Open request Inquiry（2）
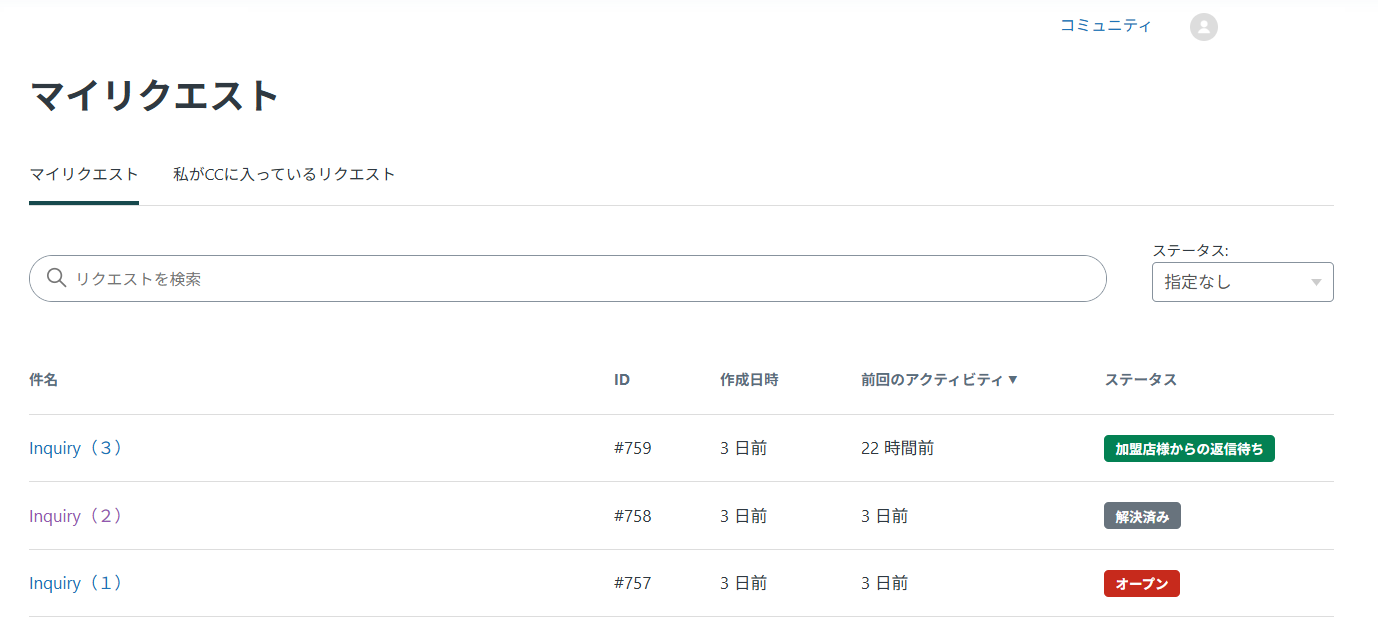Viewport: 1378px width, 618px height. [76, 515]
